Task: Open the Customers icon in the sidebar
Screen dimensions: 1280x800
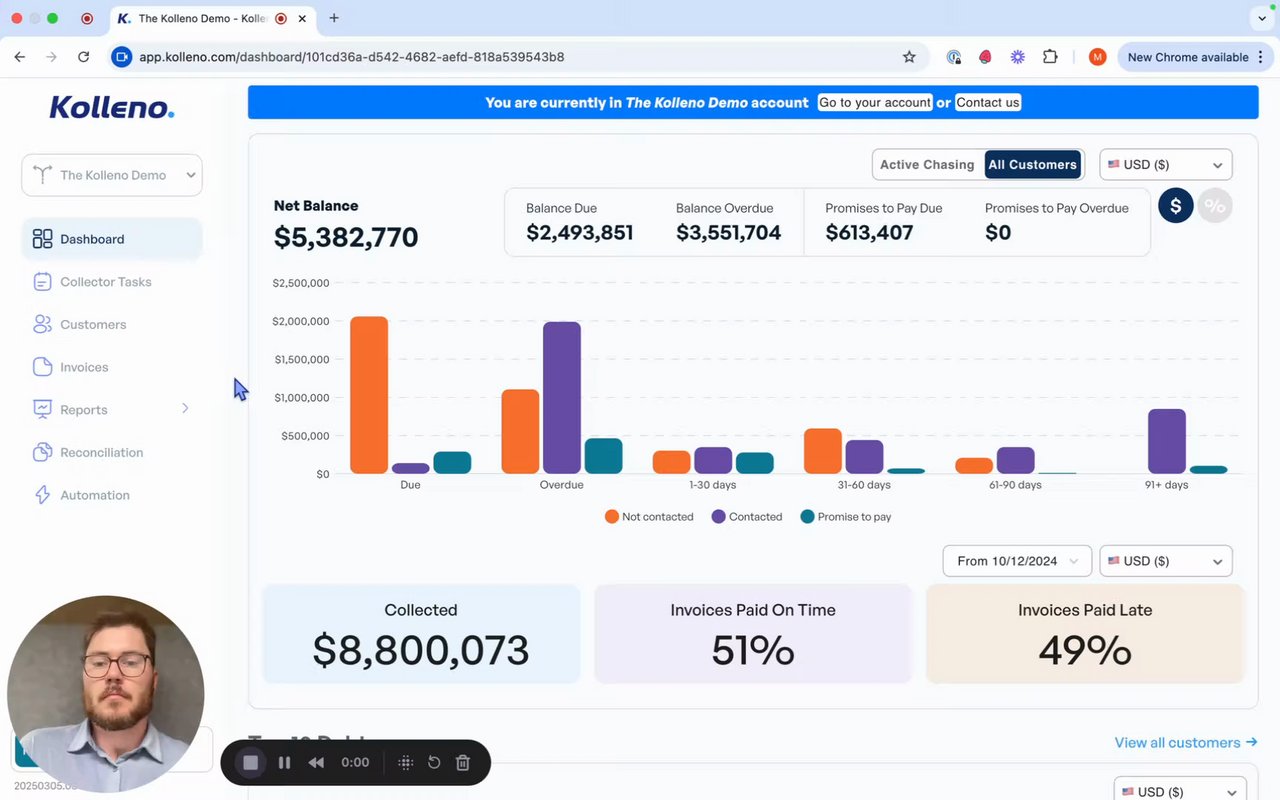Action: 42,325
